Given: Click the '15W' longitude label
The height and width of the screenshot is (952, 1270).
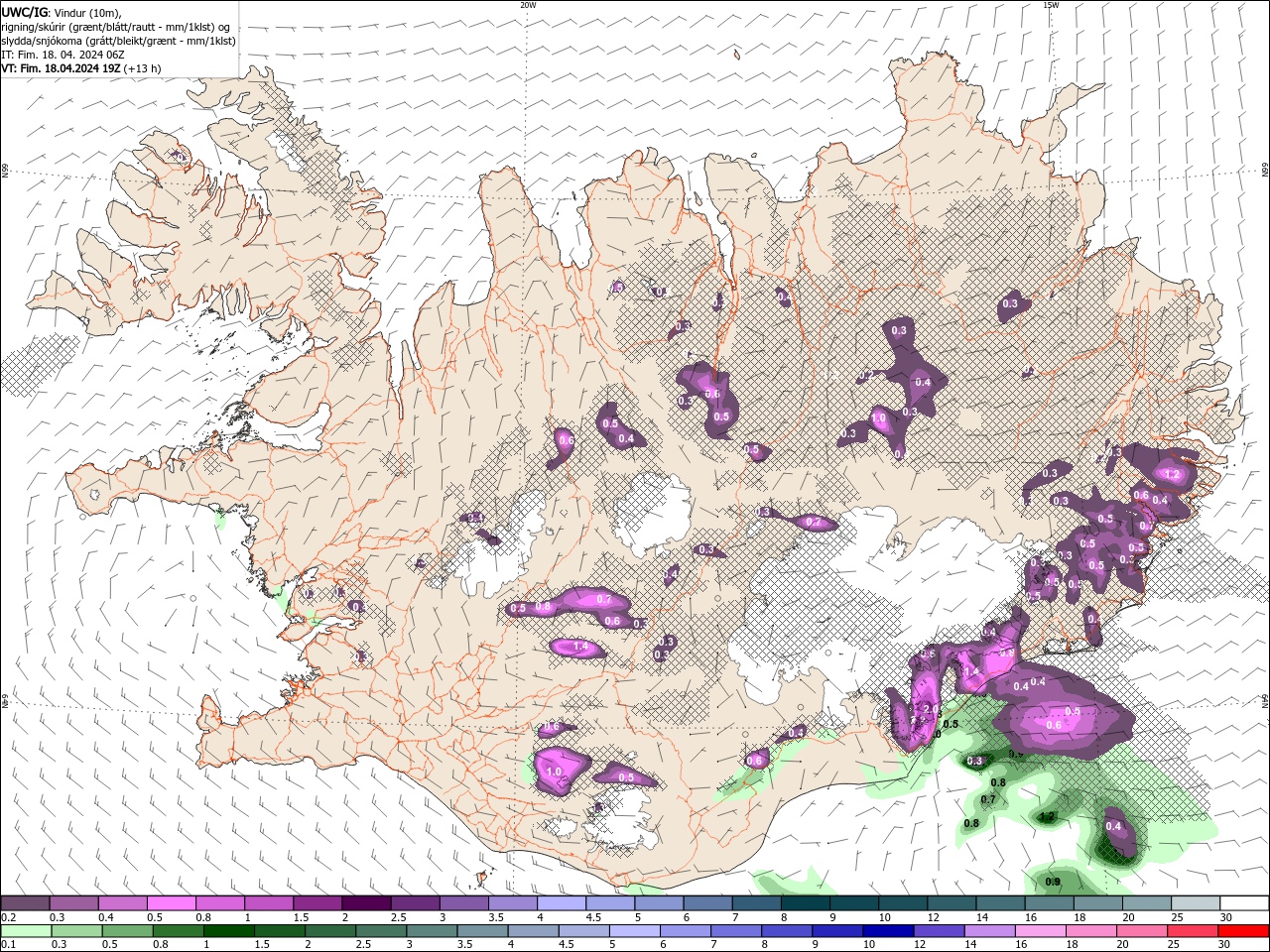Looking at the screenshot, I should coord(1051,5).
